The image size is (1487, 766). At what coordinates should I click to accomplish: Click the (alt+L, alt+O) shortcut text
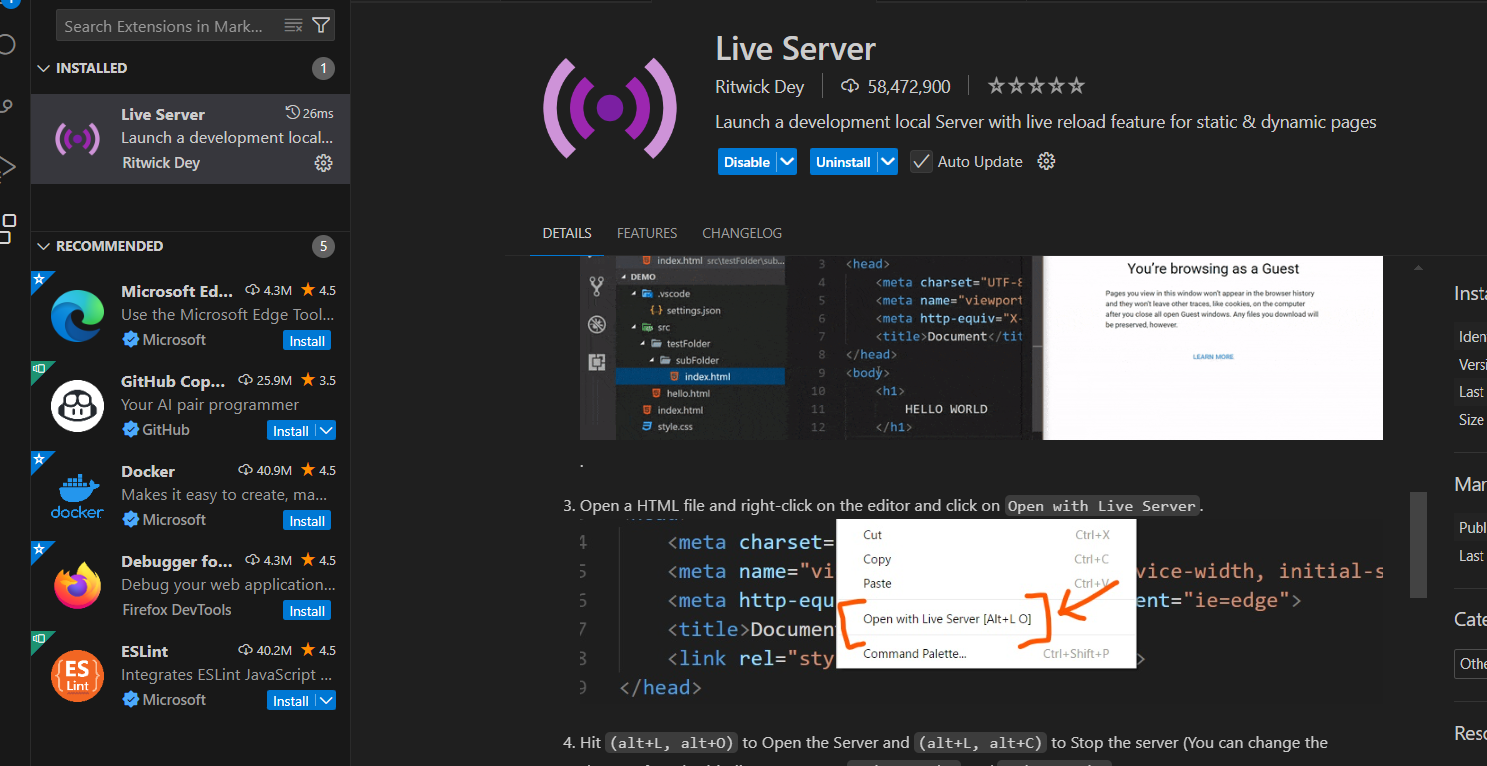pyautogui.click(x=672, y=743)
